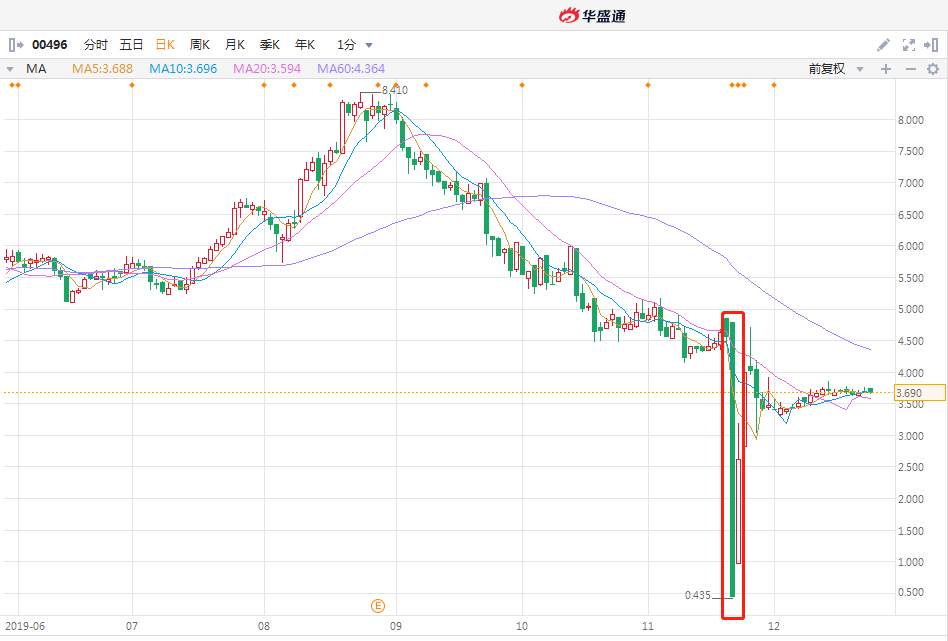Select the 日K daily candlestick tab
Viewport: 948px width, 641px height.
(164, 45)
